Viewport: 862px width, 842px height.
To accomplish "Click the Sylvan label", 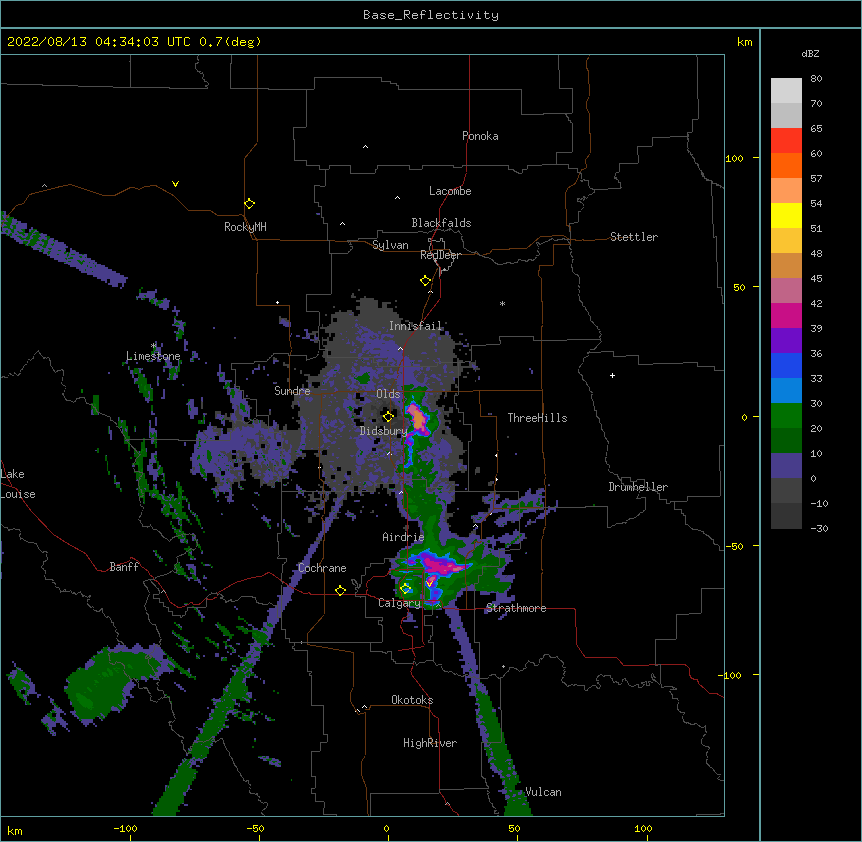I will [x=390, y=245].
